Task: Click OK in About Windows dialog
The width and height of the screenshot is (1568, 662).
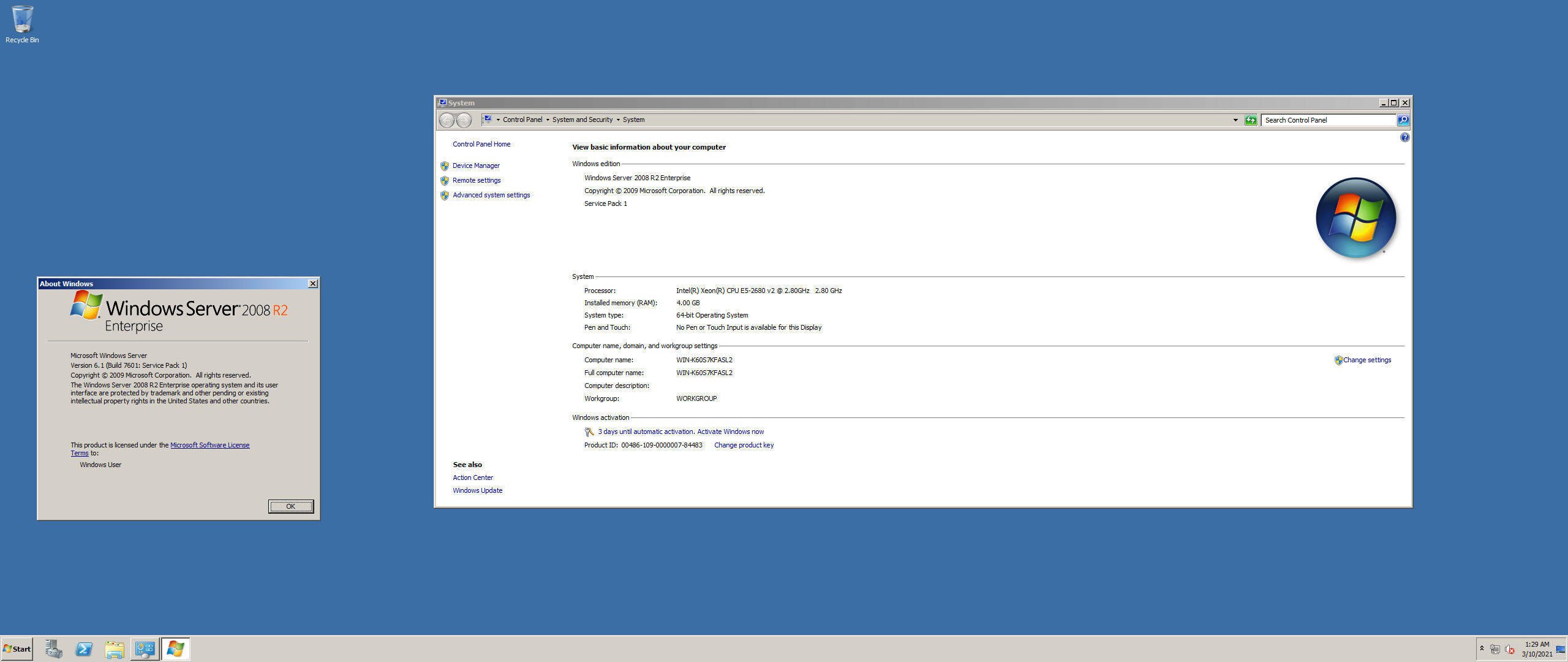Action: pyautogui.click(x=291, y=506)
